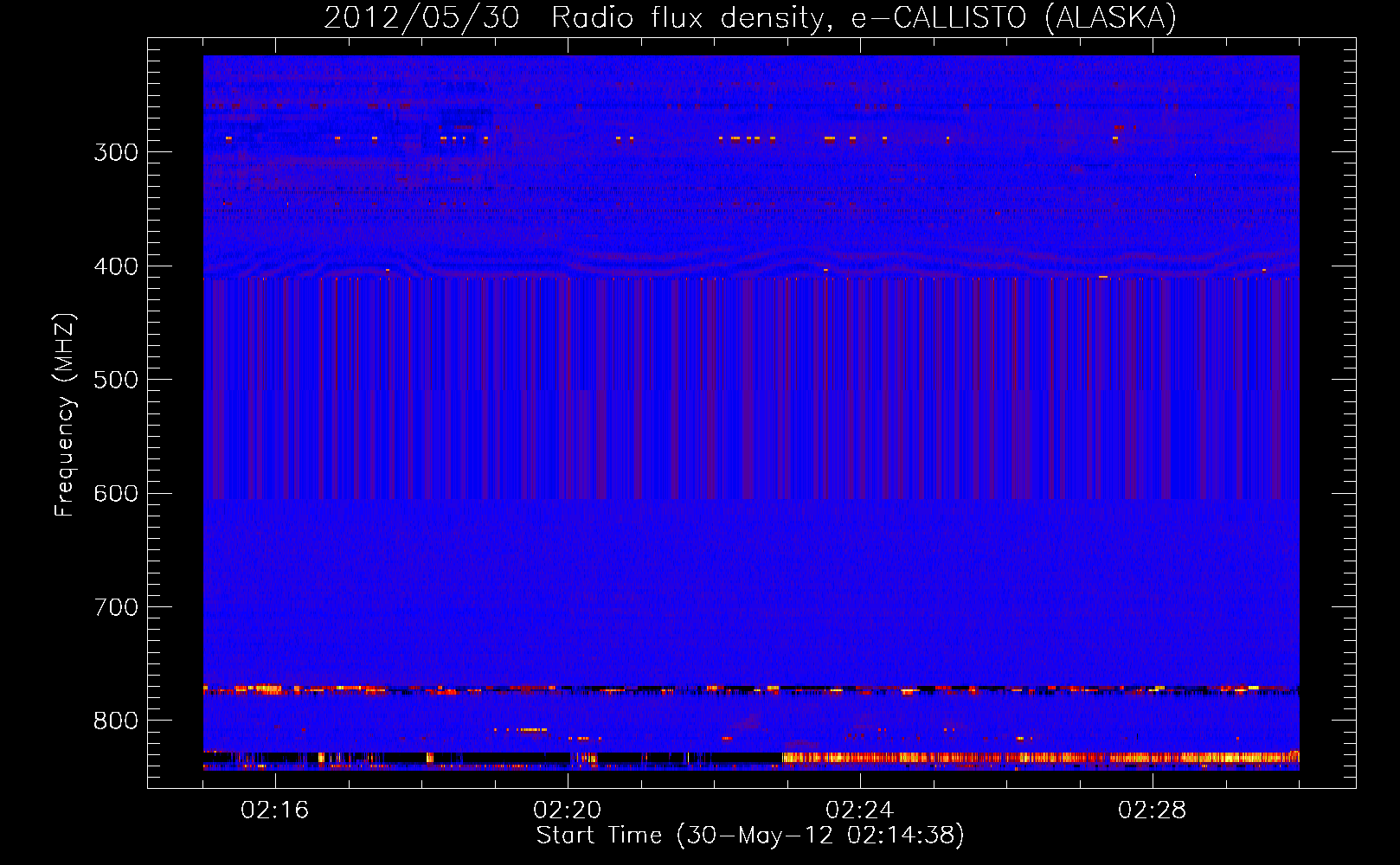Click the "Start Time (30-May-12 02:14:38)" label
This screenshot has width=1400, height=865.
(x=750, y=836)
